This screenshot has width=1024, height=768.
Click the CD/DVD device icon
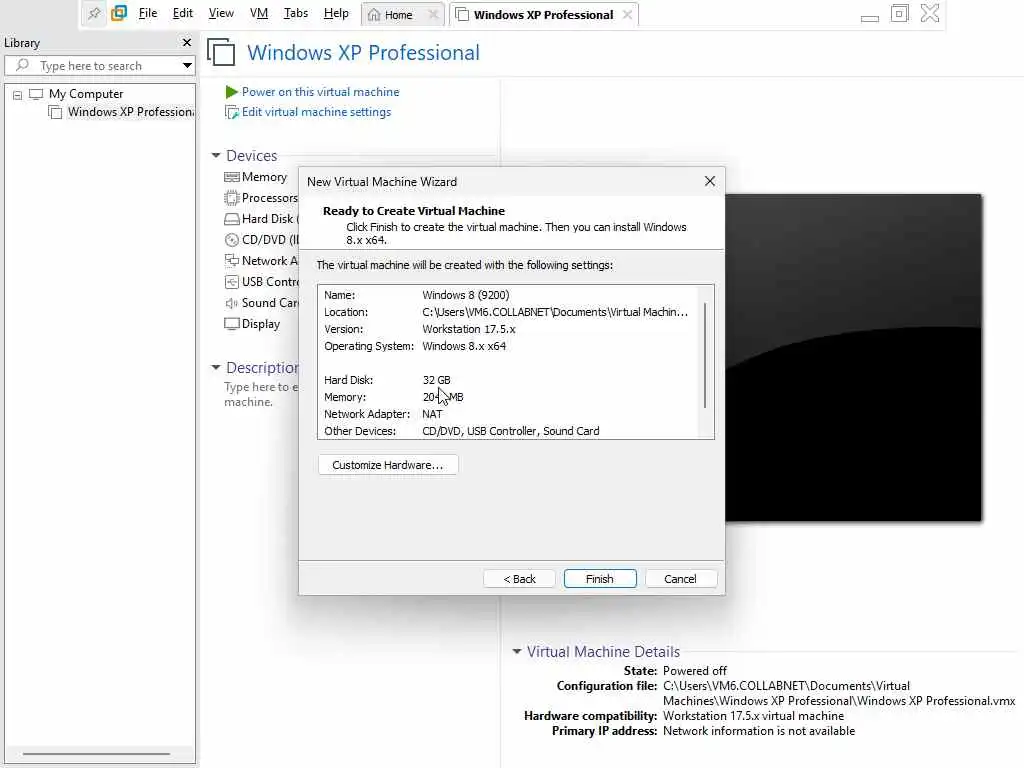click(x=231, y=240)
